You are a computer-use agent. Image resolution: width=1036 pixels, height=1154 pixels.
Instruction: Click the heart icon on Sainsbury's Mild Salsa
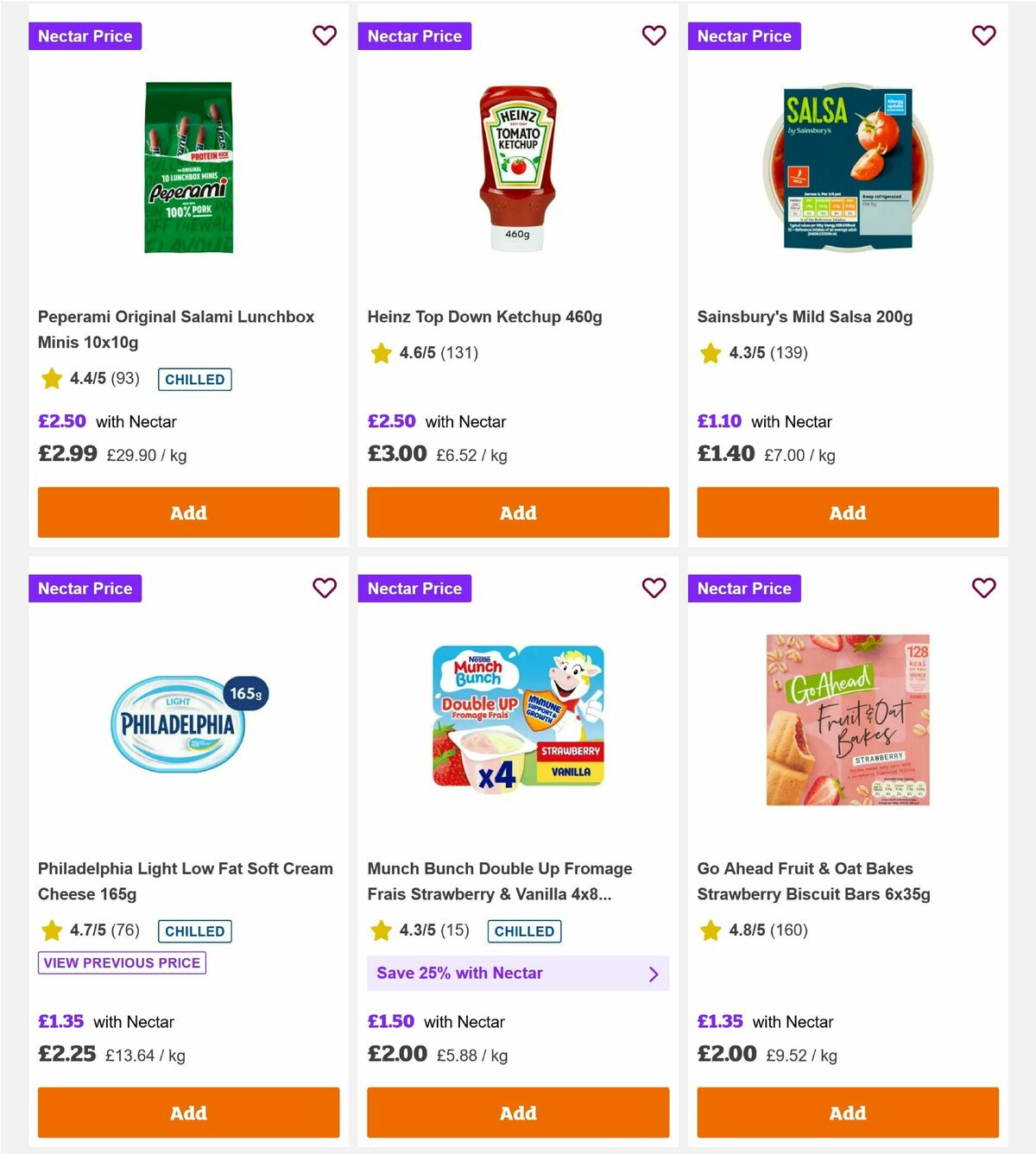(x=983, y=35)
